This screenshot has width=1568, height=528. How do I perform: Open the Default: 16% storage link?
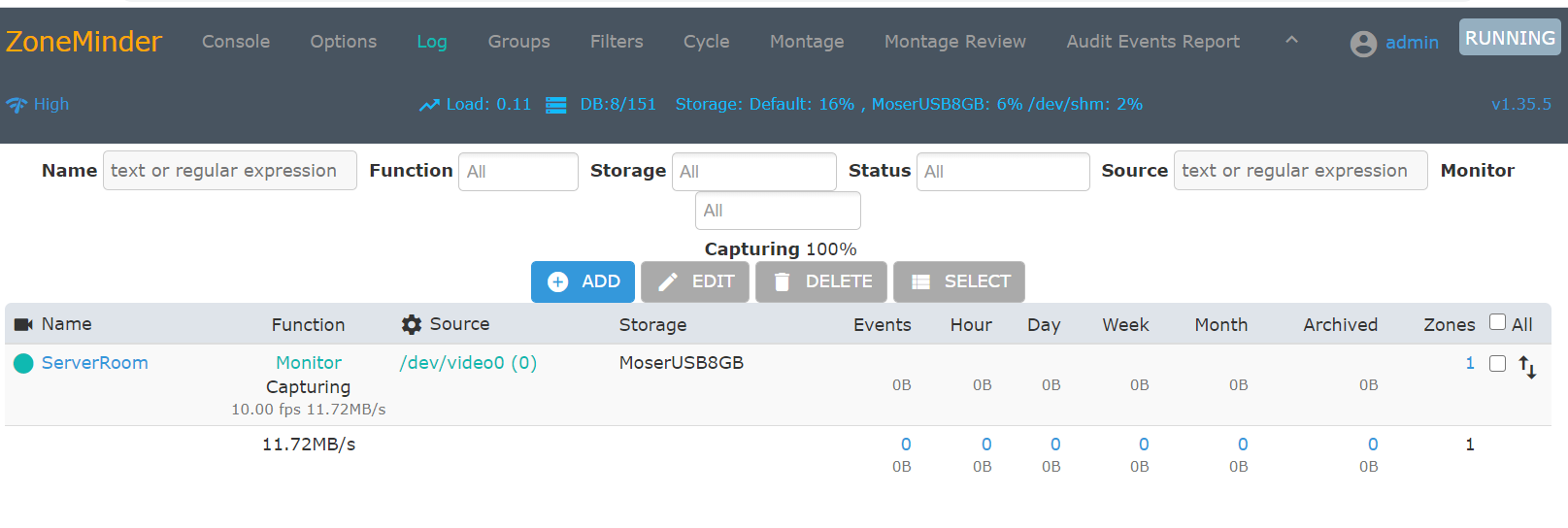(802, 104)
